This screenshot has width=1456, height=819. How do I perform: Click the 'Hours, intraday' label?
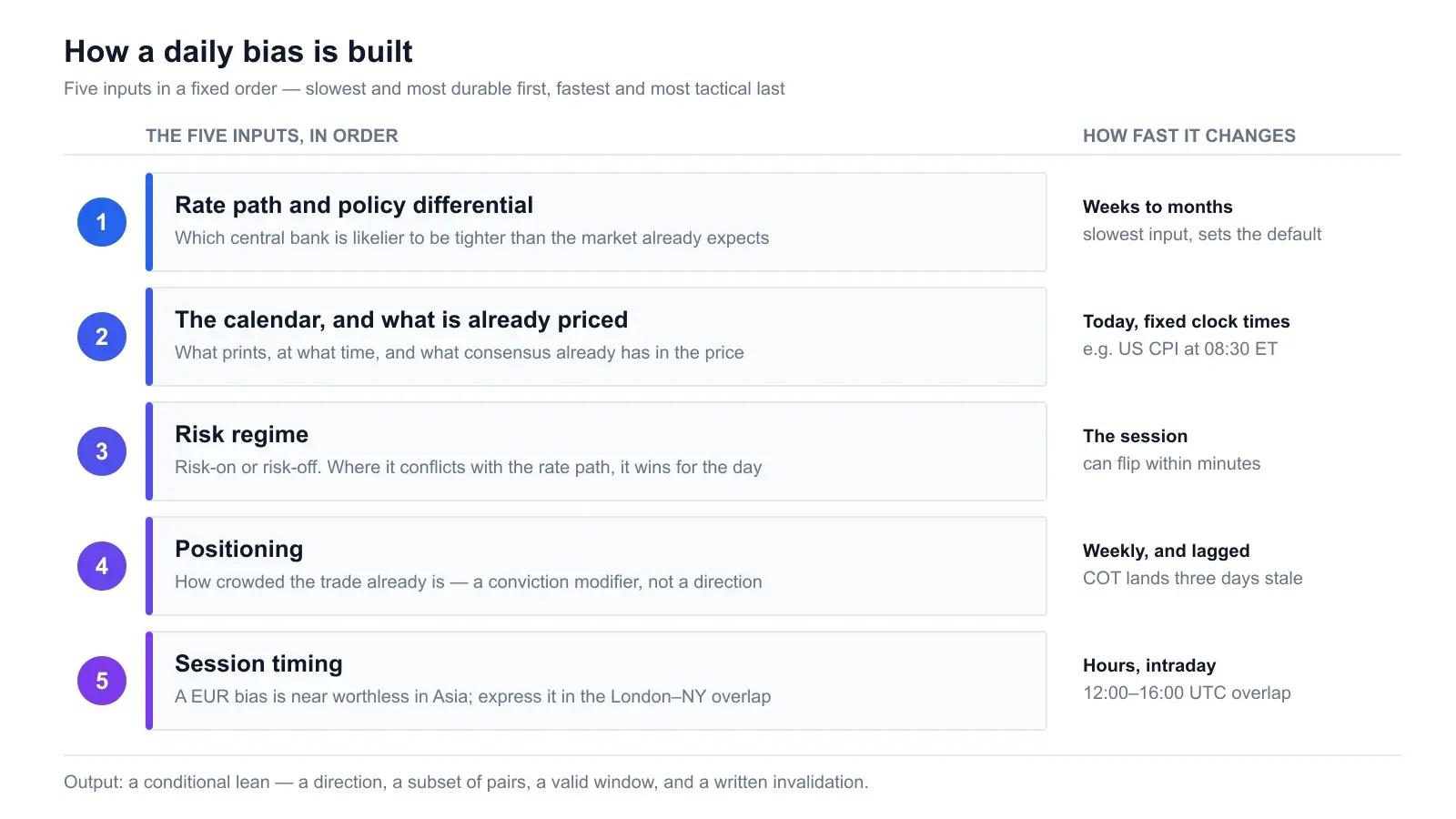[x=1149, y=665]
